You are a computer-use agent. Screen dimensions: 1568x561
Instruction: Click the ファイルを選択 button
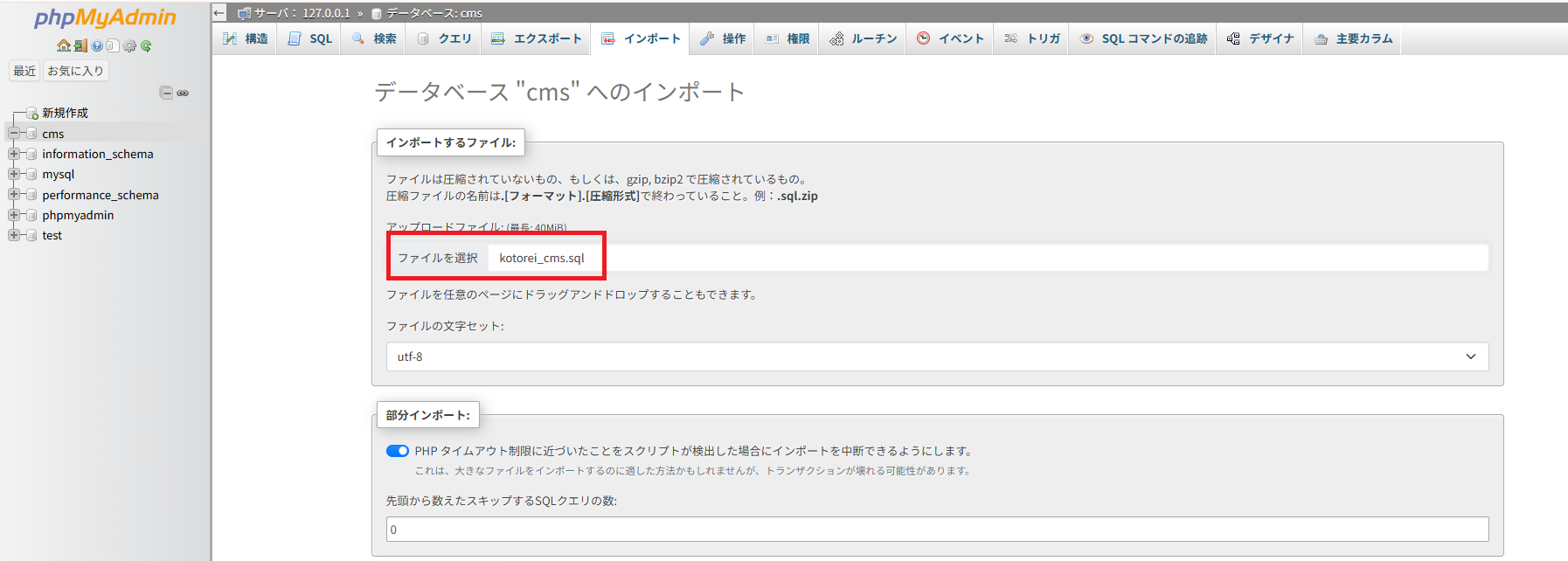pos(438,258)
